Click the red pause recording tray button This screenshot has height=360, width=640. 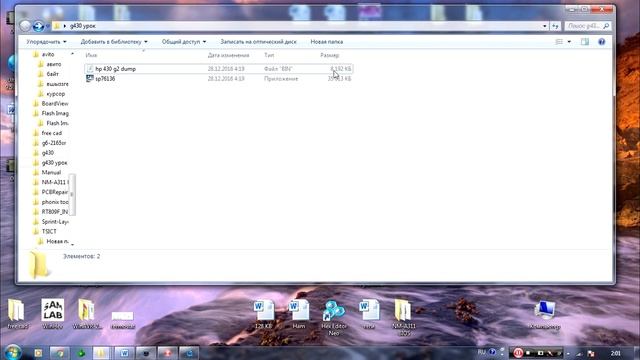coord(518,353)
